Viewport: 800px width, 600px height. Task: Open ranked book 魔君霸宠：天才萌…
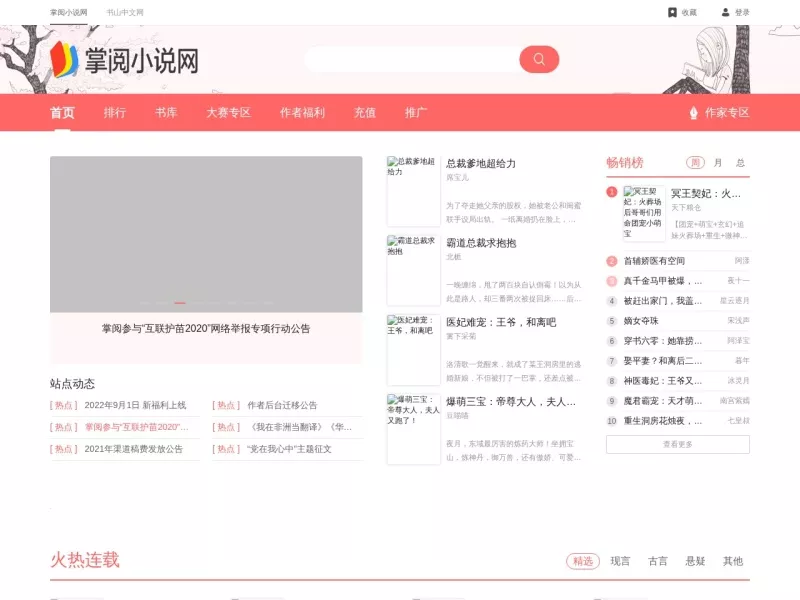tap(663, 401)
